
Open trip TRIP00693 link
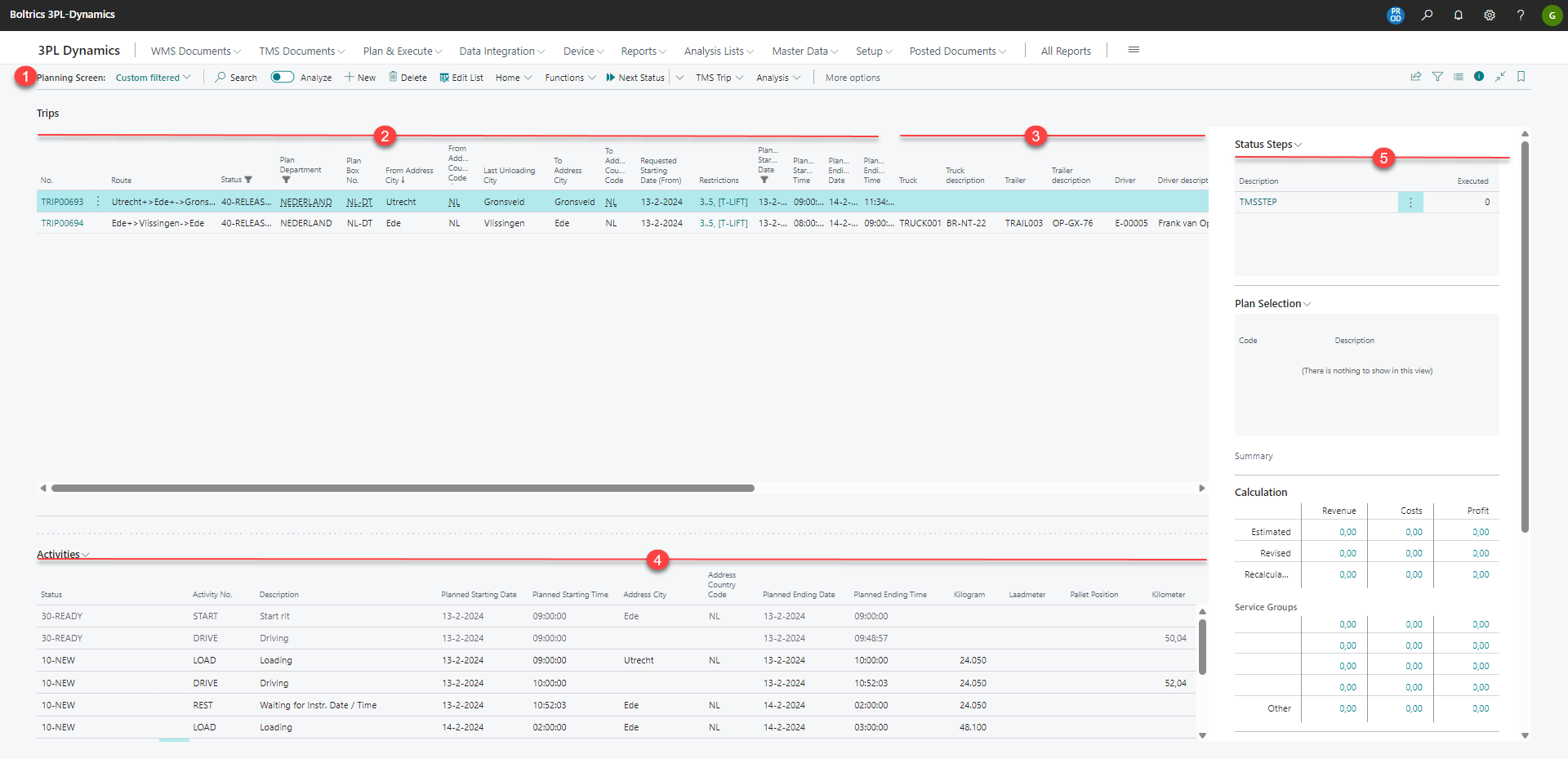point(62,202)
